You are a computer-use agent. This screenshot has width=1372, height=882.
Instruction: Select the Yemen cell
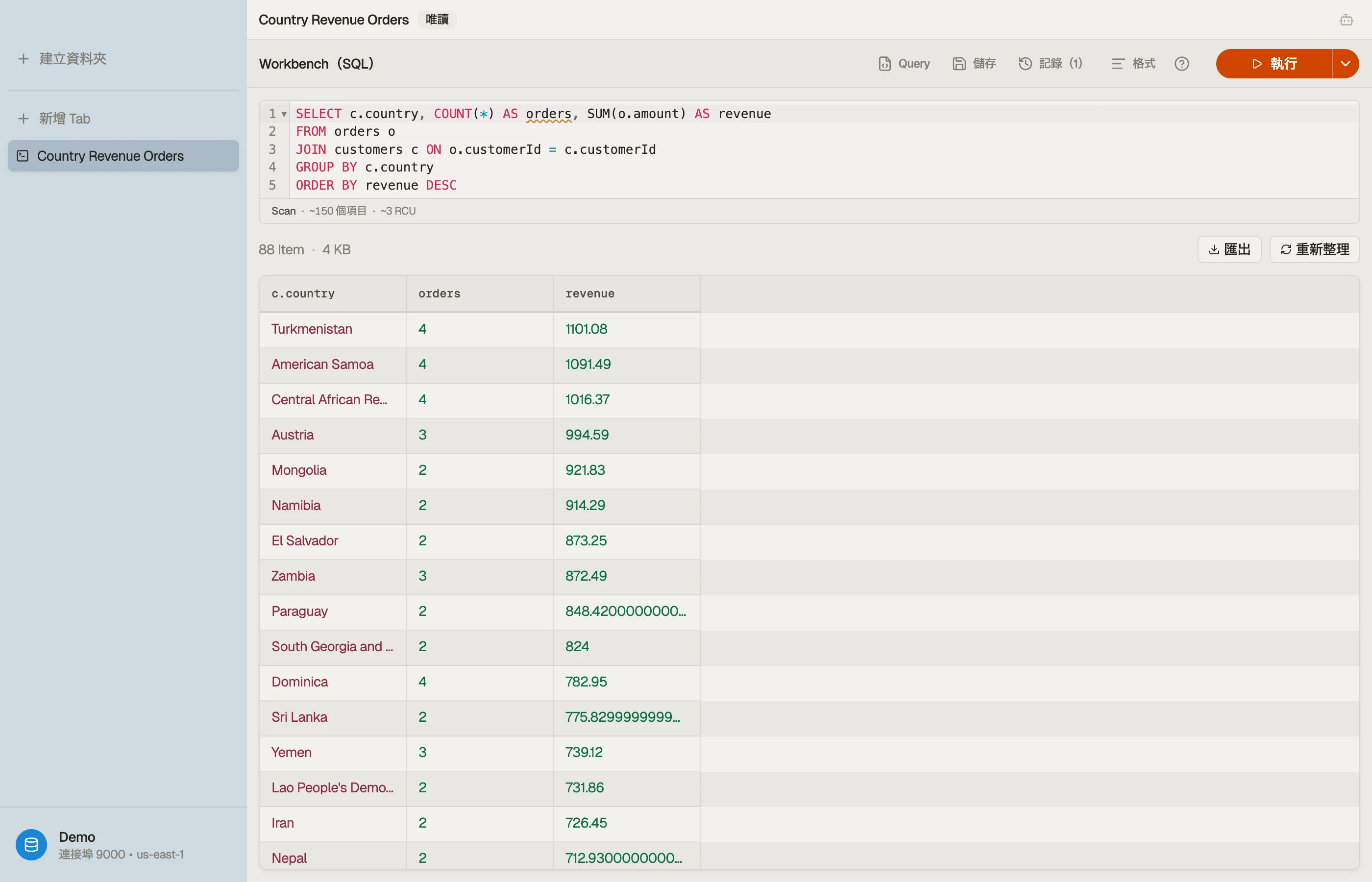pos(333,753)
